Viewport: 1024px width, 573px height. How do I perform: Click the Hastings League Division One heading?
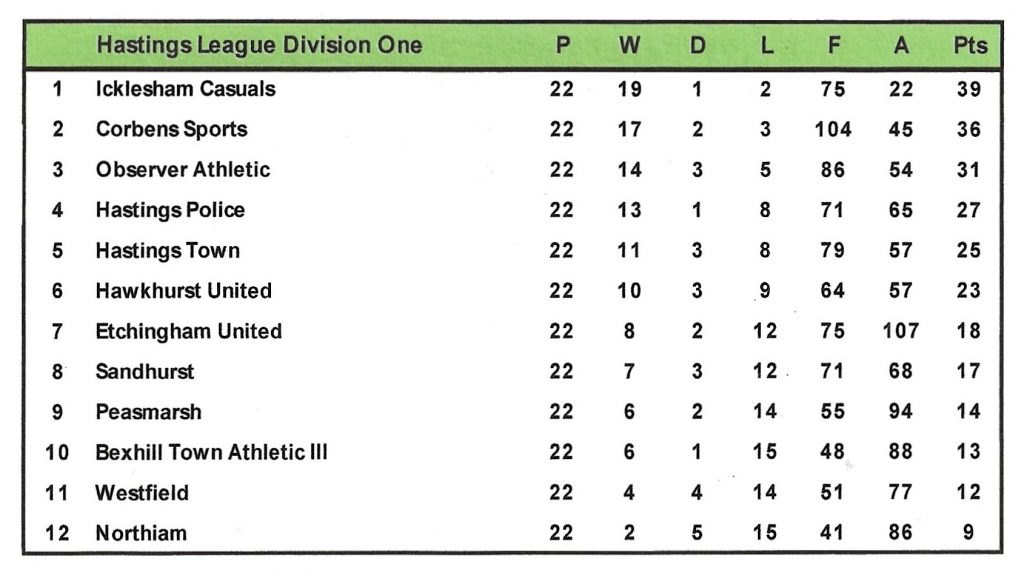(x=259, y=45)
